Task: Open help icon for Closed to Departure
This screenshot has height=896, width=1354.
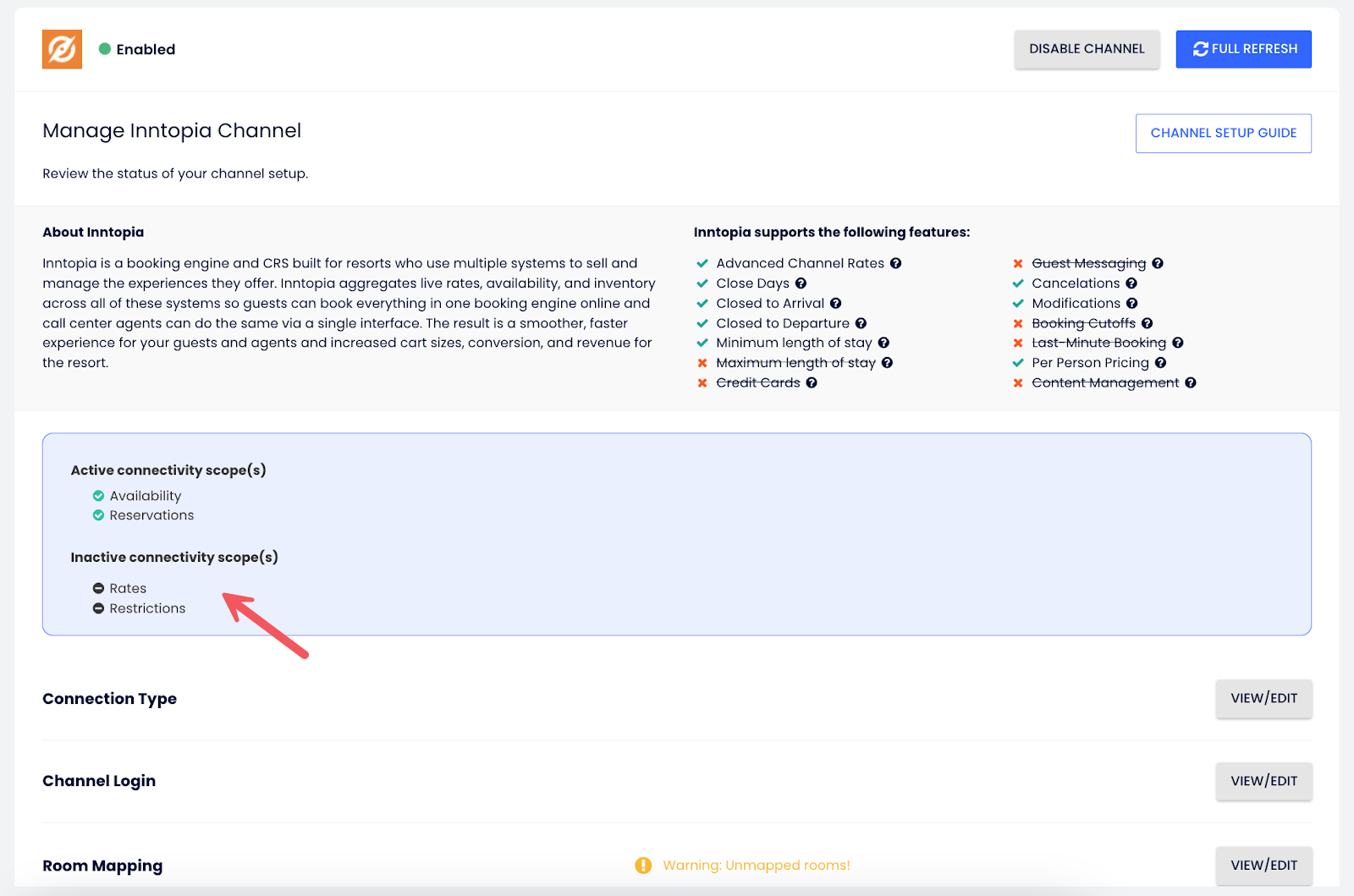Action: [x=861, y=323]
